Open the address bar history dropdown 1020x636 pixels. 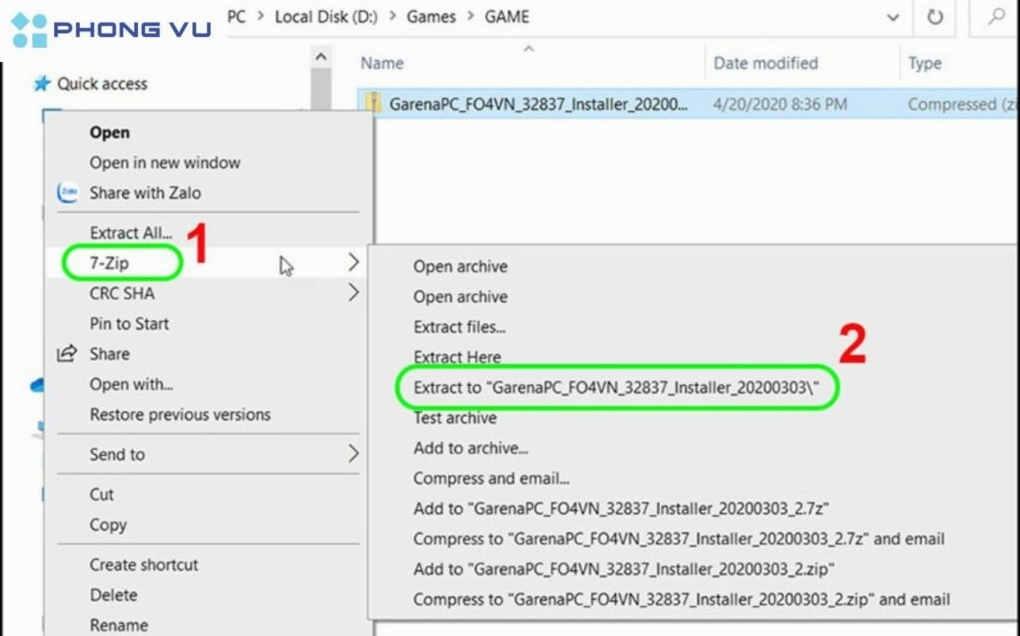tap(892, 17)
